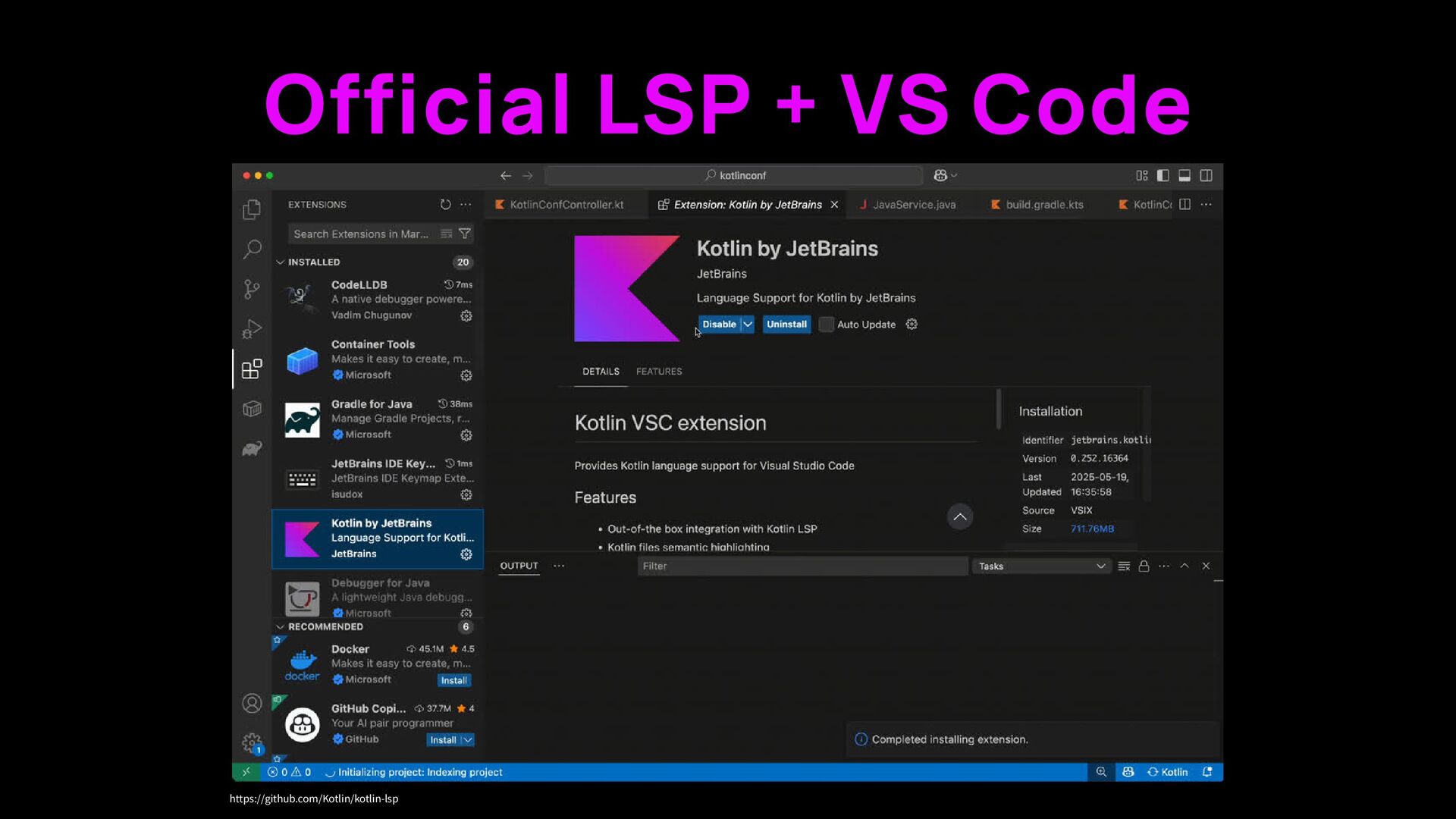Split the editor to the right

[1185, 205]
